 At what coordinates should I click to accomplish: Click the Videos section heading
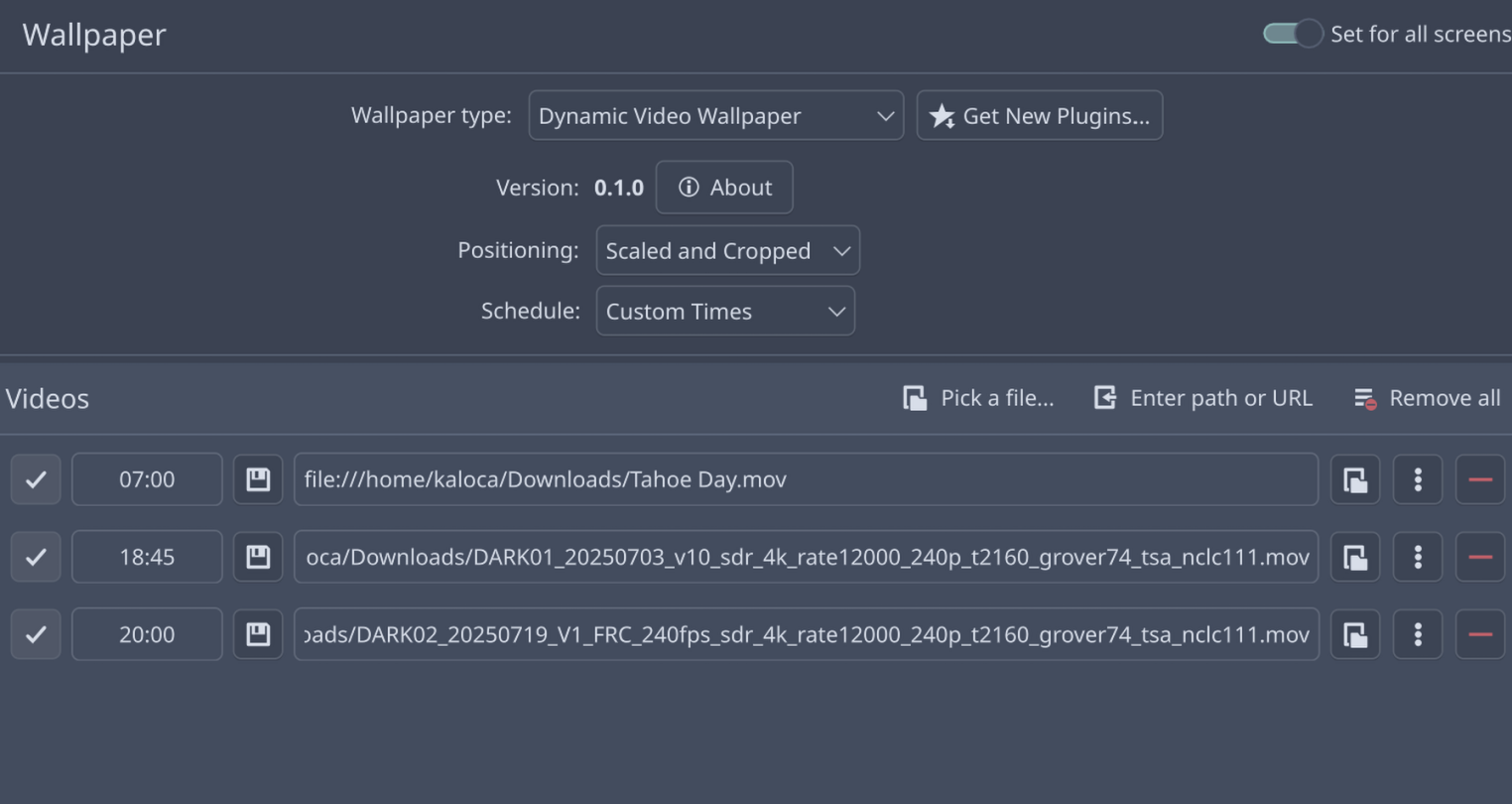click(48, 398)
